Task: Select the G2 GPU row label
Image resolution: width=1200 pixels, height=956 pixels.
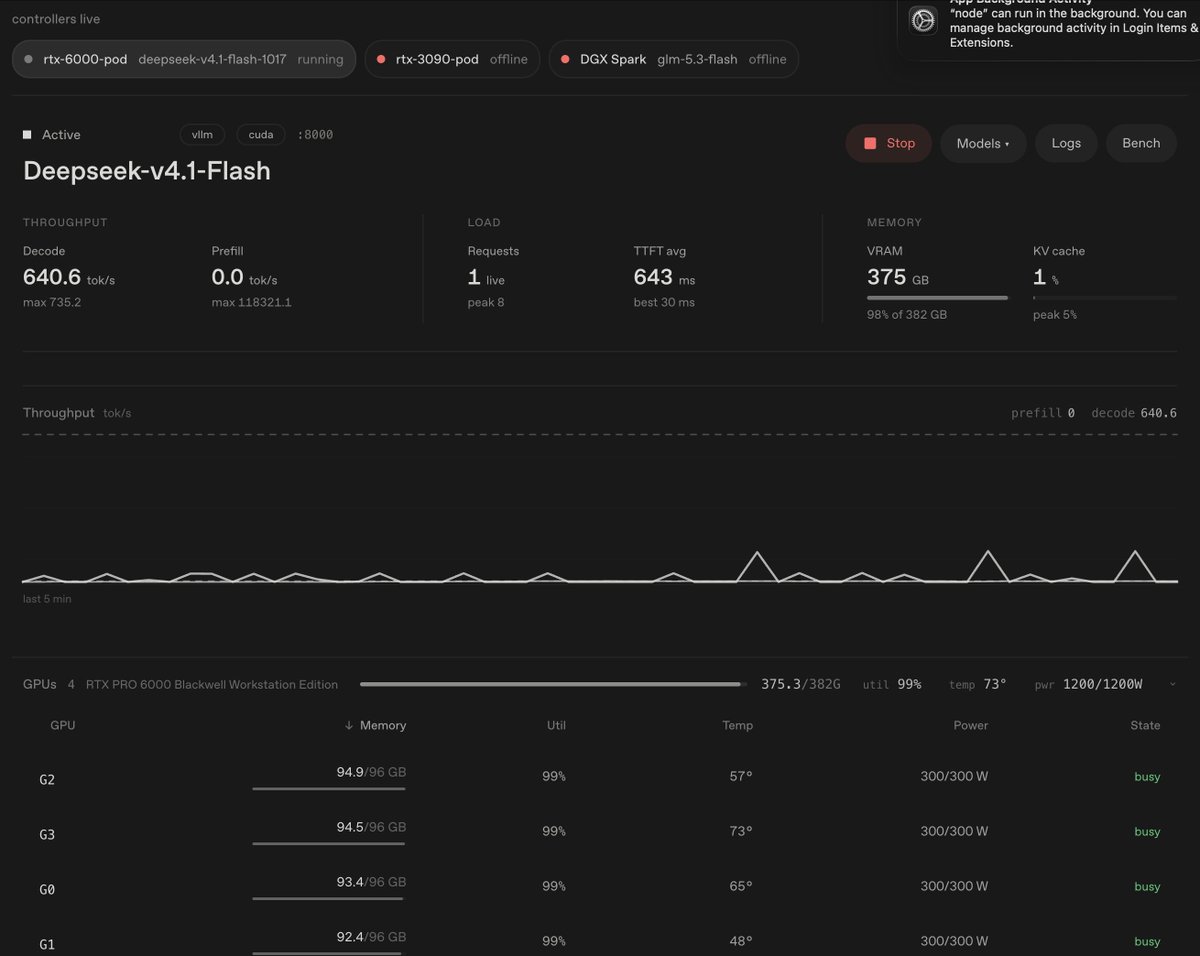Action: tap(47, 779)
